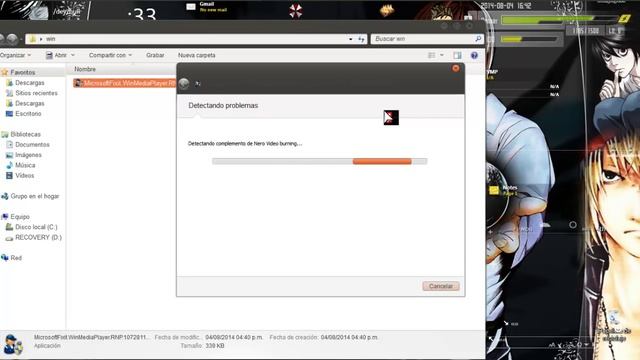The image size is (640, 360).
Task: Open Escritorio in sidebar
Action: tap(28, 113)
